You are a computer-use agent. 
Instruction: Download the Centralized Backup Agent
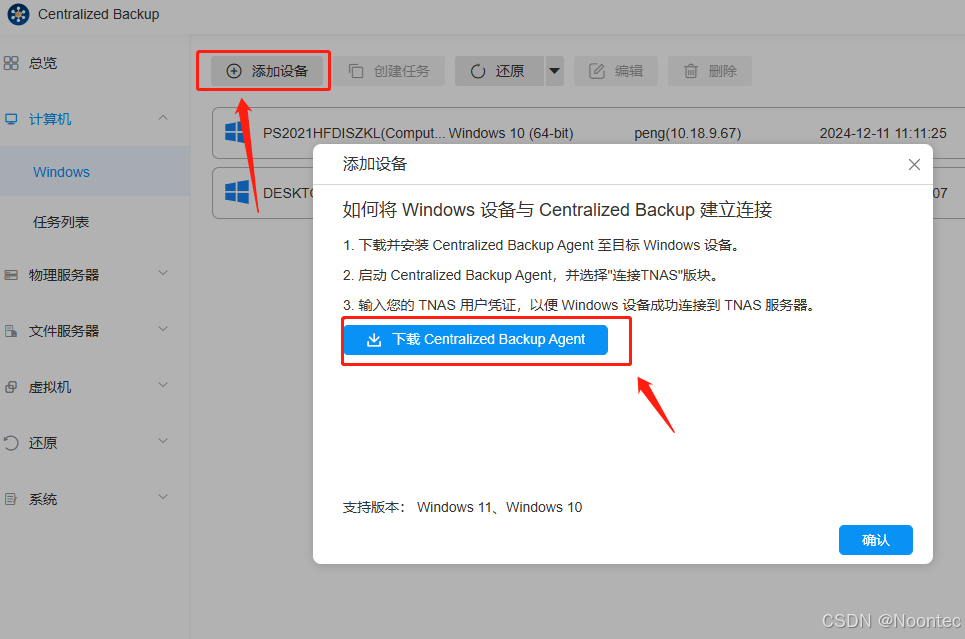click(x=476, y=340)
